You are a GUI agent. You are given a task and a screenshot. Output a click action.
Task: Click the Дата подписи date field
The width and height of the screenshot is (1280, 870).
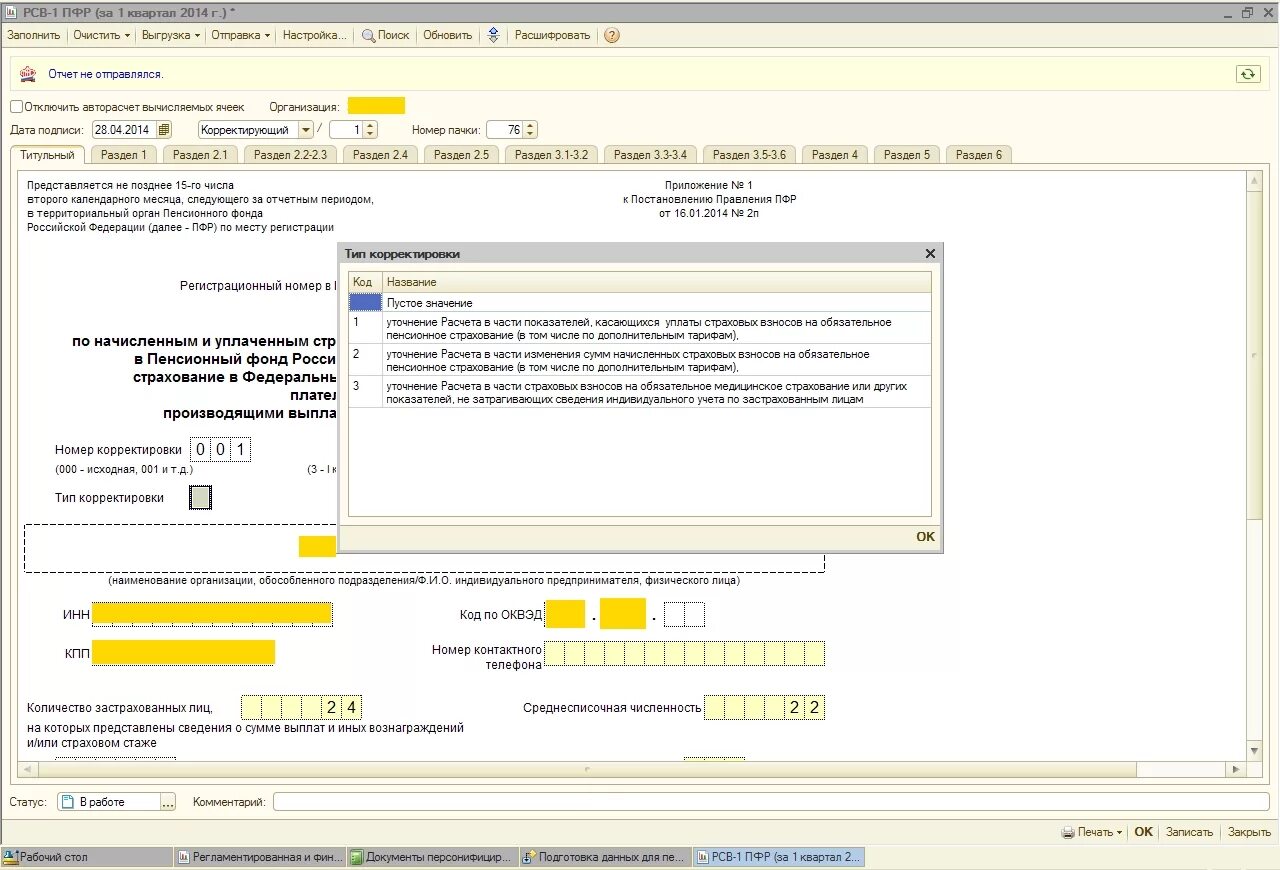click(x=124, y=130)
